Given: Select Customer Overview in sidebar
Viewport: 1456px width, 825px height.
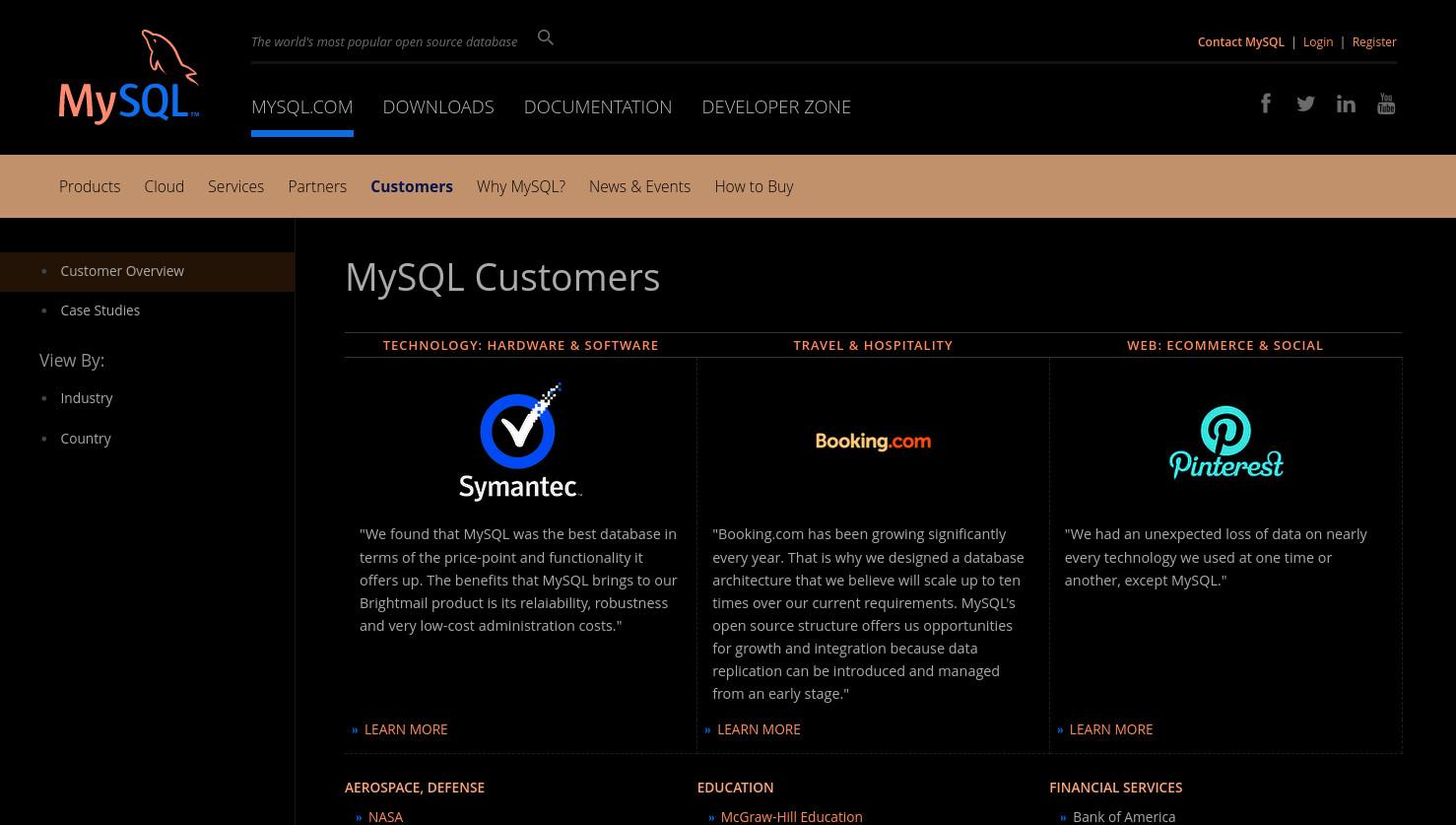Looking at the screenshot, I should coord(122,271).
